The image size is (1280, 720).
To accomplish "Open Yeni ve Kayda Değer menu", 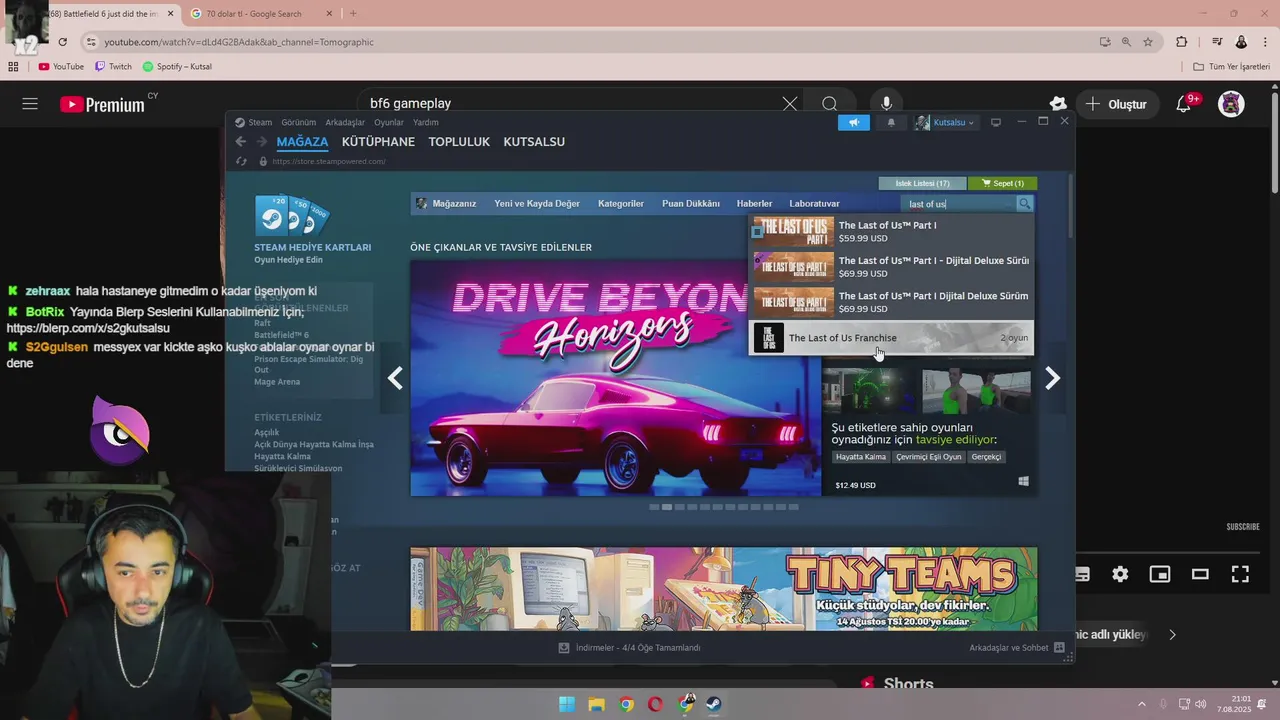I will 537,204.
